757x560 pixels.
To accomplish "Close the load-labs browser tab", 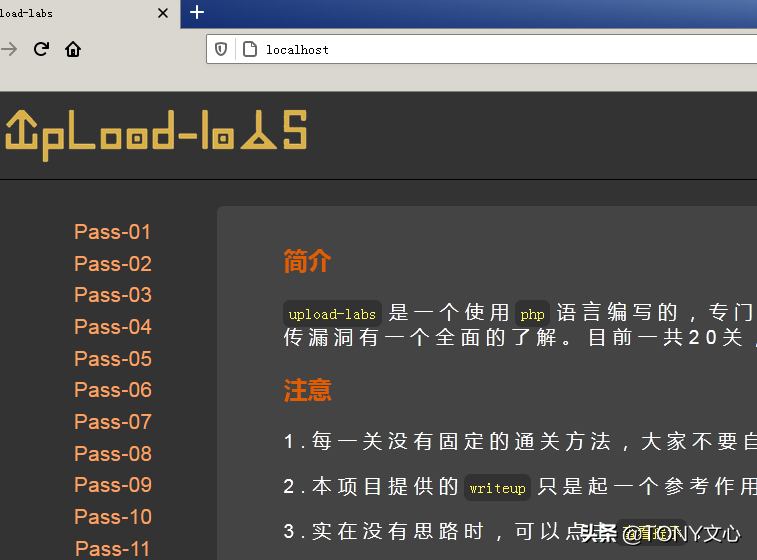I will [x=163, y=13].
